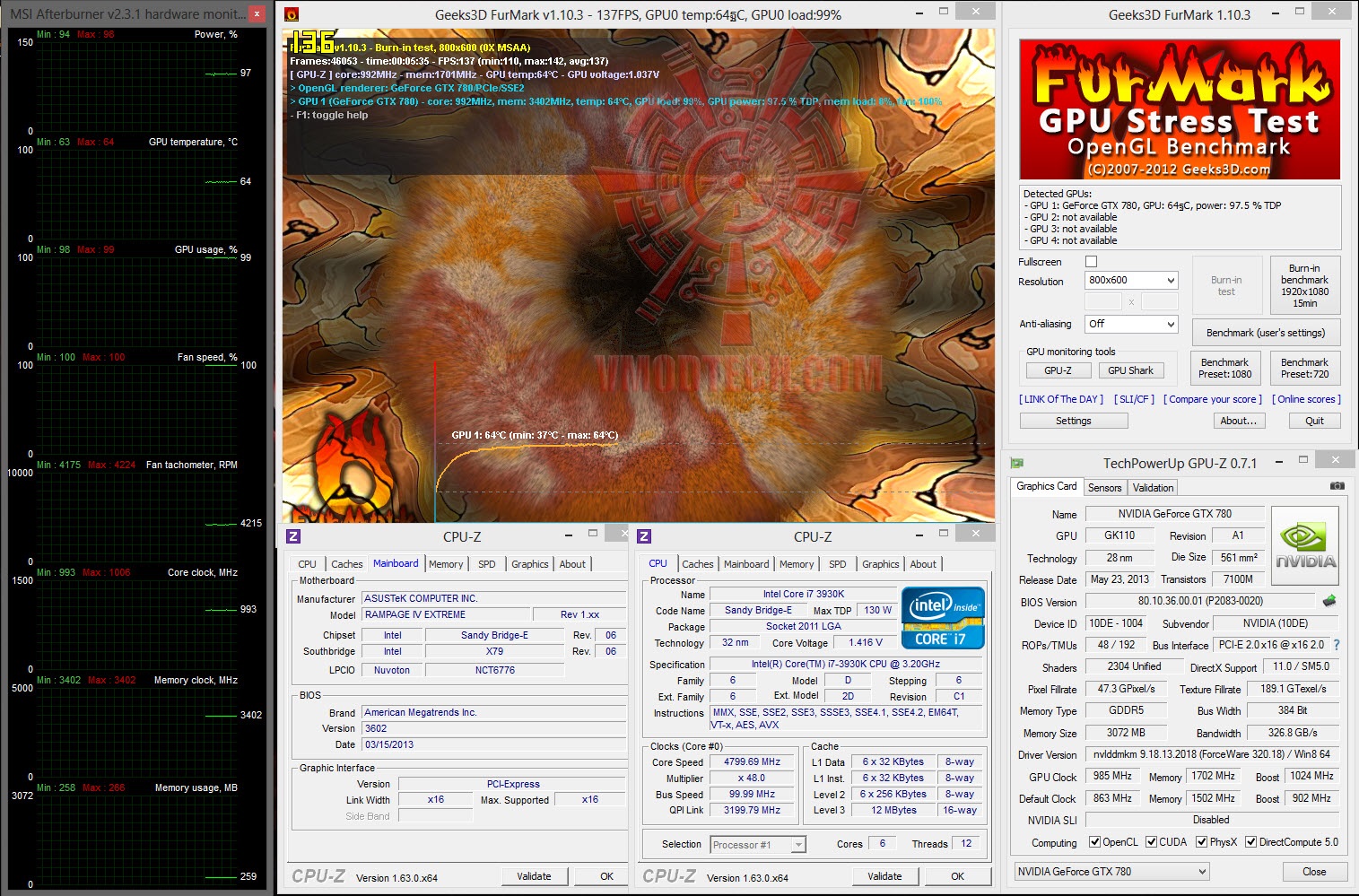Switch to the Sensors tab in GPU-Z
The height and width of the screenshot is (896, 1359).
[1104, 488]
